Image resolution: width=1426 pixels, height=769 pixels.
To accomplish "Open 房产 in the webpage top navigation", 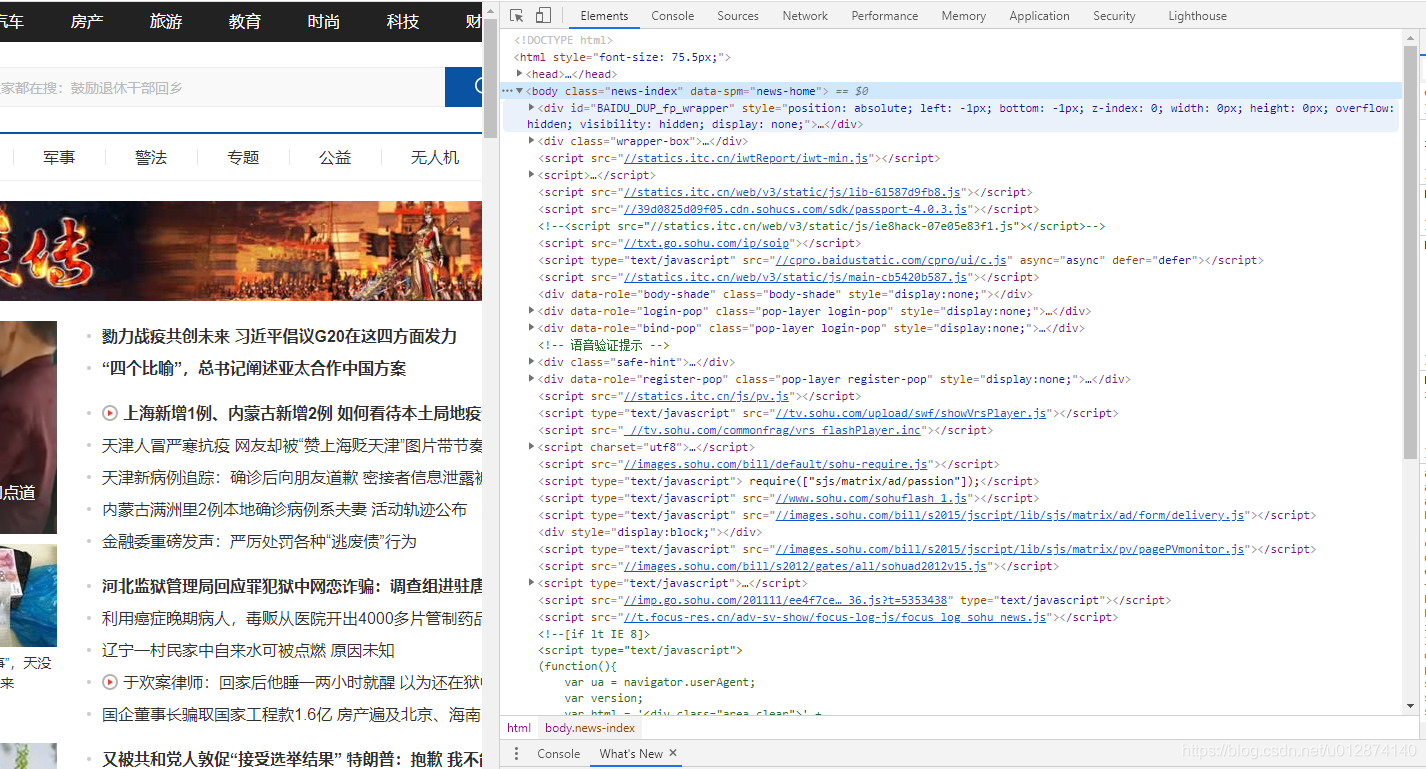I will [x=87, y=21].
